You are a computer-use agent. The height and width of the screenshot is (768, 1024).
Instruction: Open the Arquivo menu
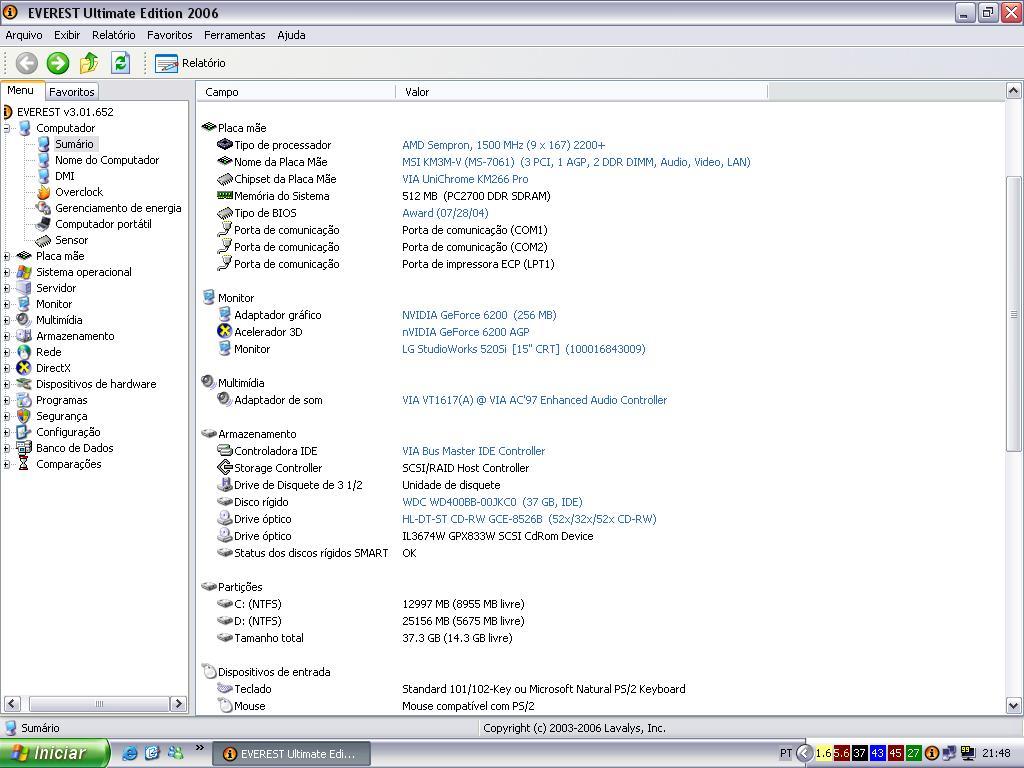click(x=24, y=35)
